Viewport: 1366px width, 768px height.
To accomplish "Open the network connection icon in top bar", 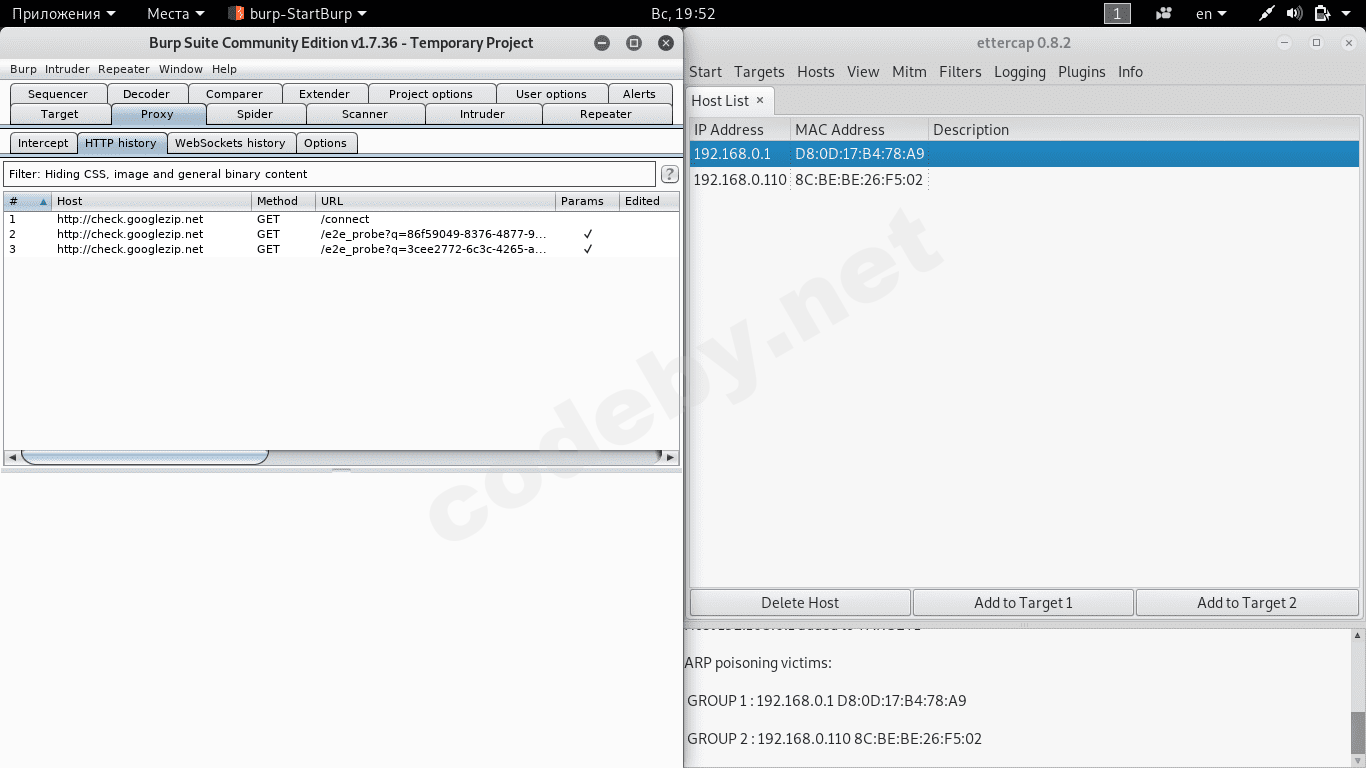I will (x=1267, y=14).
